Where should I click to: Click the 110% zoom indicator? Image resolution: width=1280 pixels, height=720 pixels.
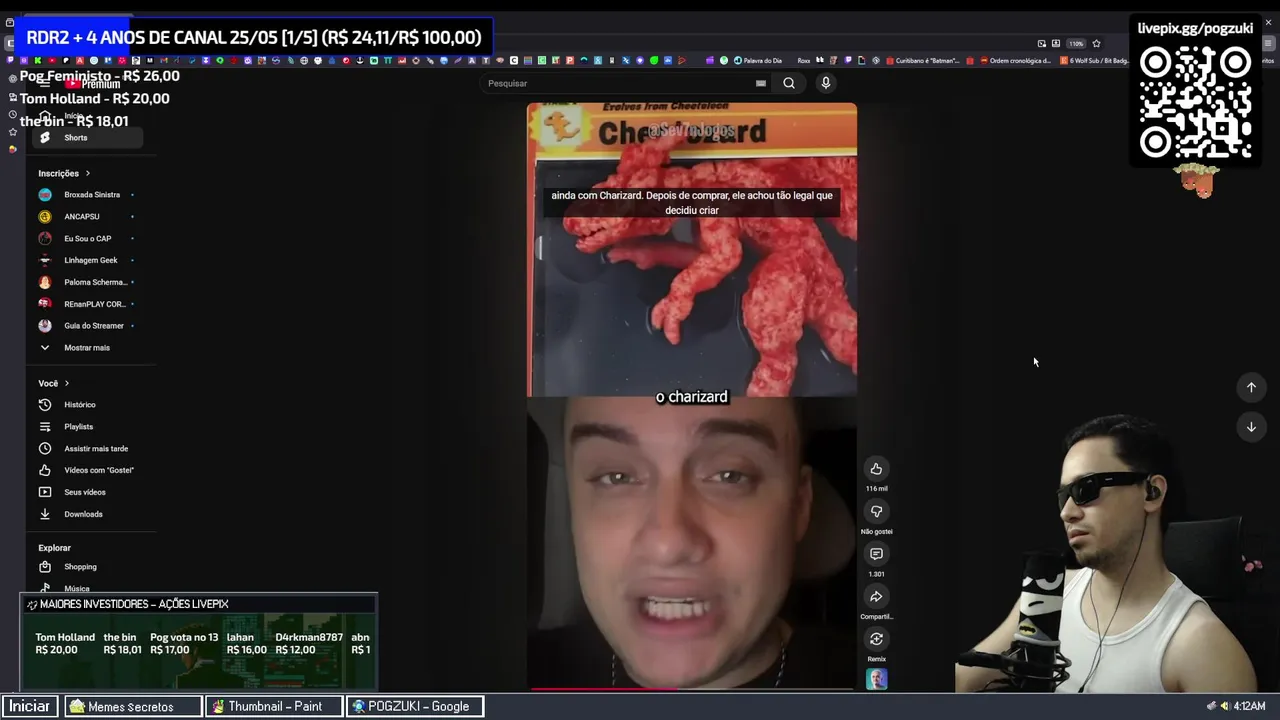[x=1076, y=44]
